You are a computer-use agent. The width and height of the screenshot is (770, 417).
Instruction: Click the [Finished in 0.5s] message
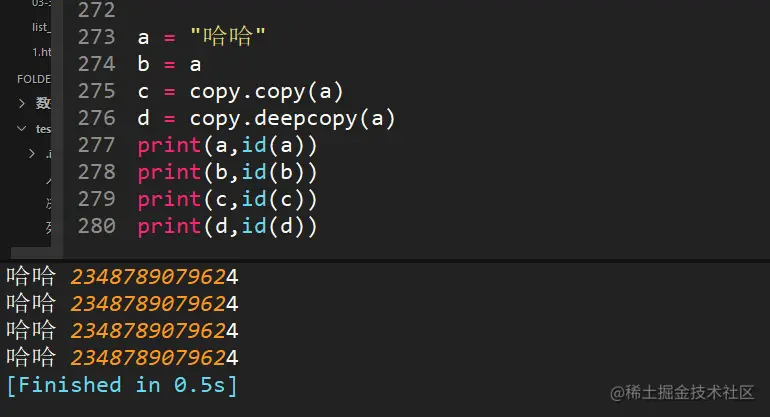tap(122, 385)
